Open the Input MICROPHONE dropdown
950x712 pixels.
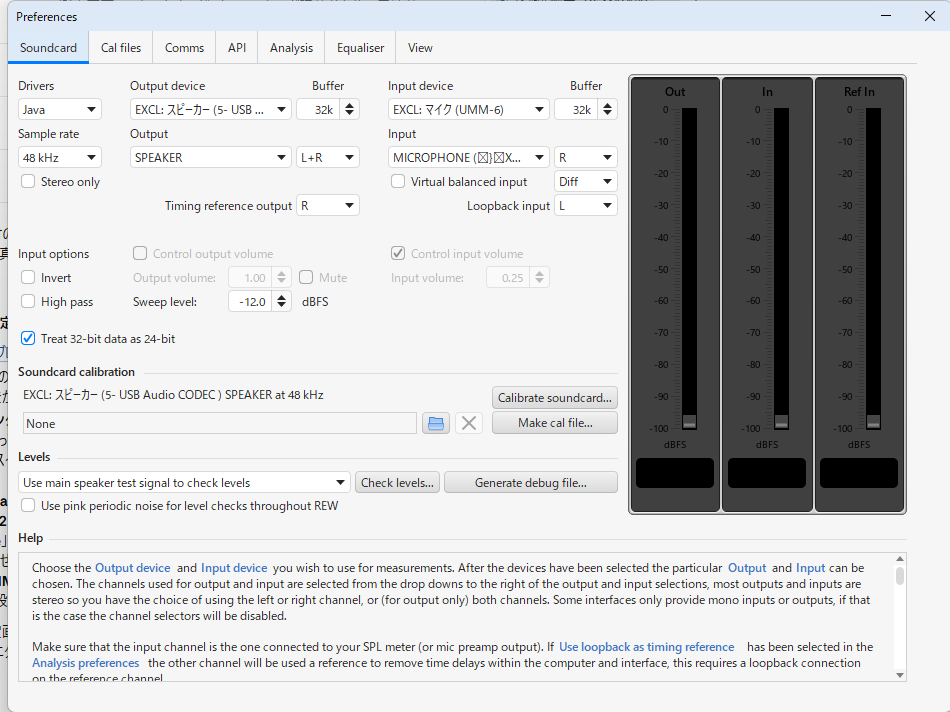(468, 158)
